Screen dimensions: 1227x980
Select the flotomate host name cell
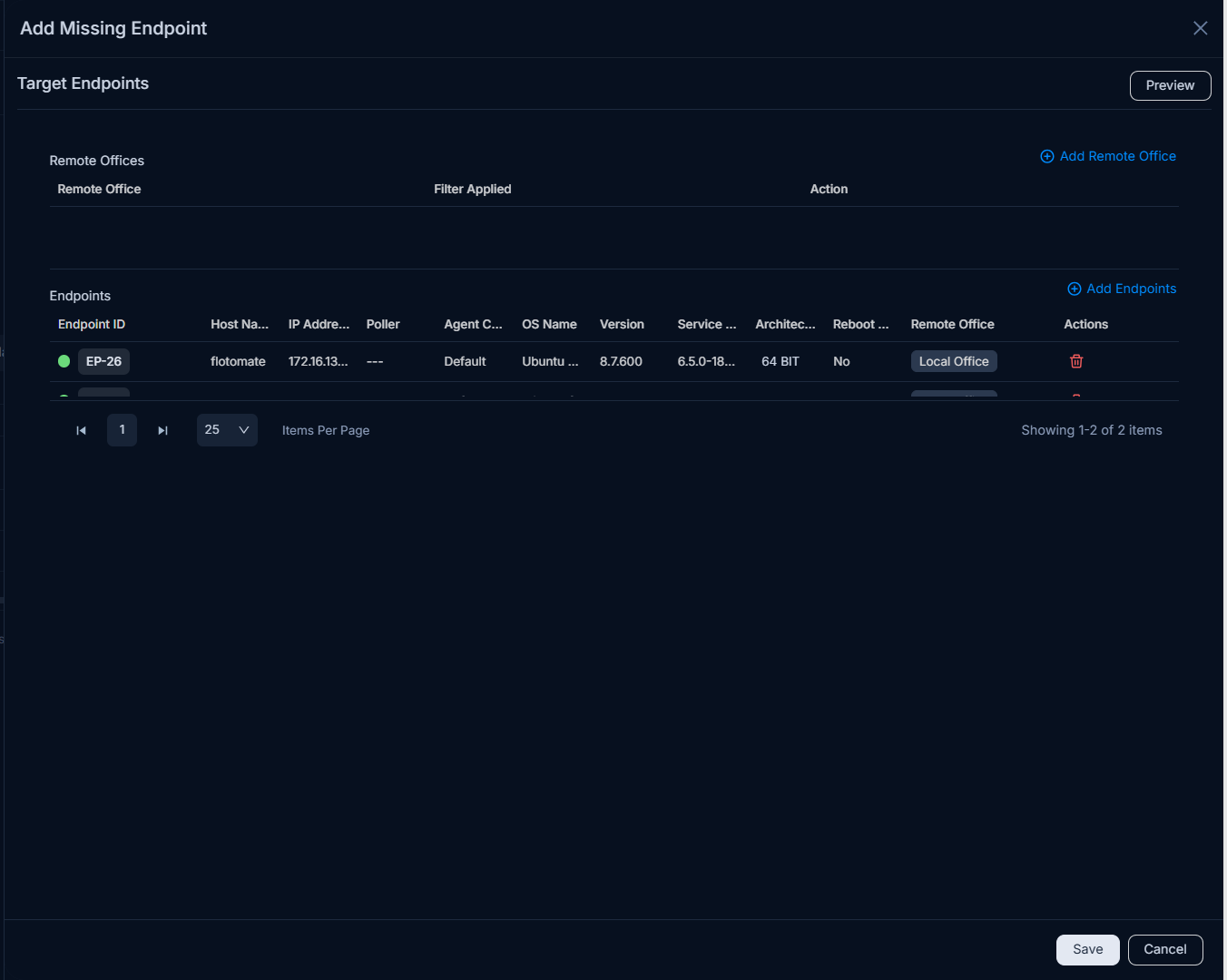tap(238, 361)
